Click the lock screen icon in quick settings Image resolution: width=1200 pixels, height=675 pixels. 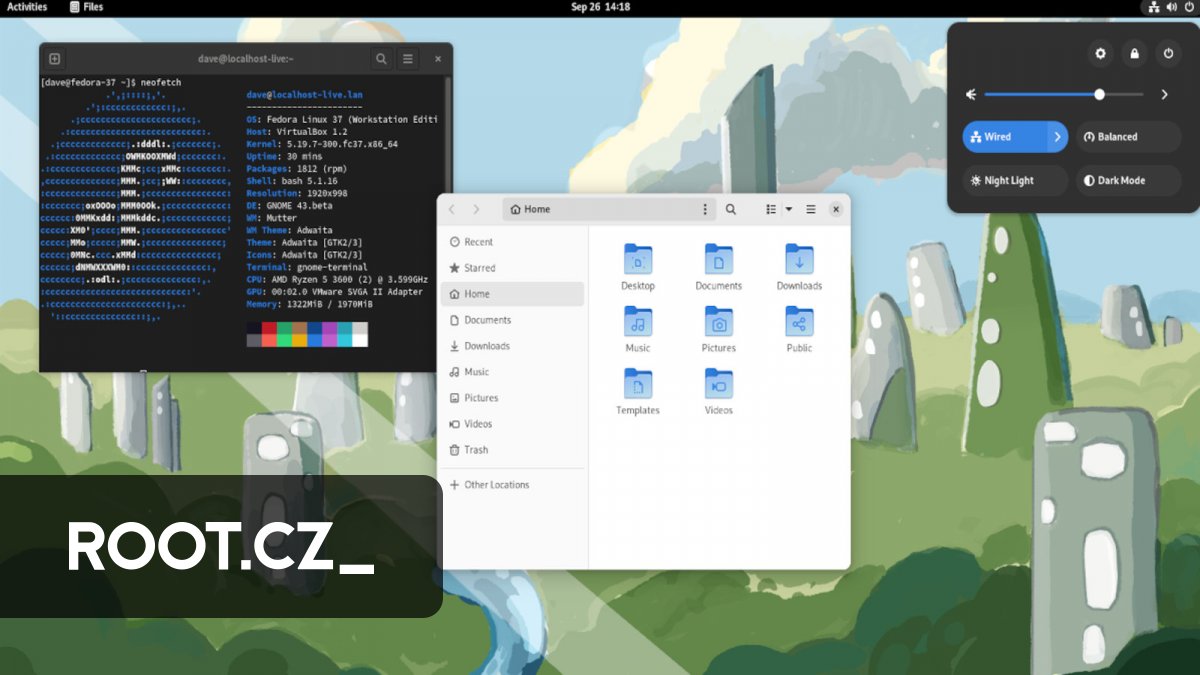tap(1134, 53)
